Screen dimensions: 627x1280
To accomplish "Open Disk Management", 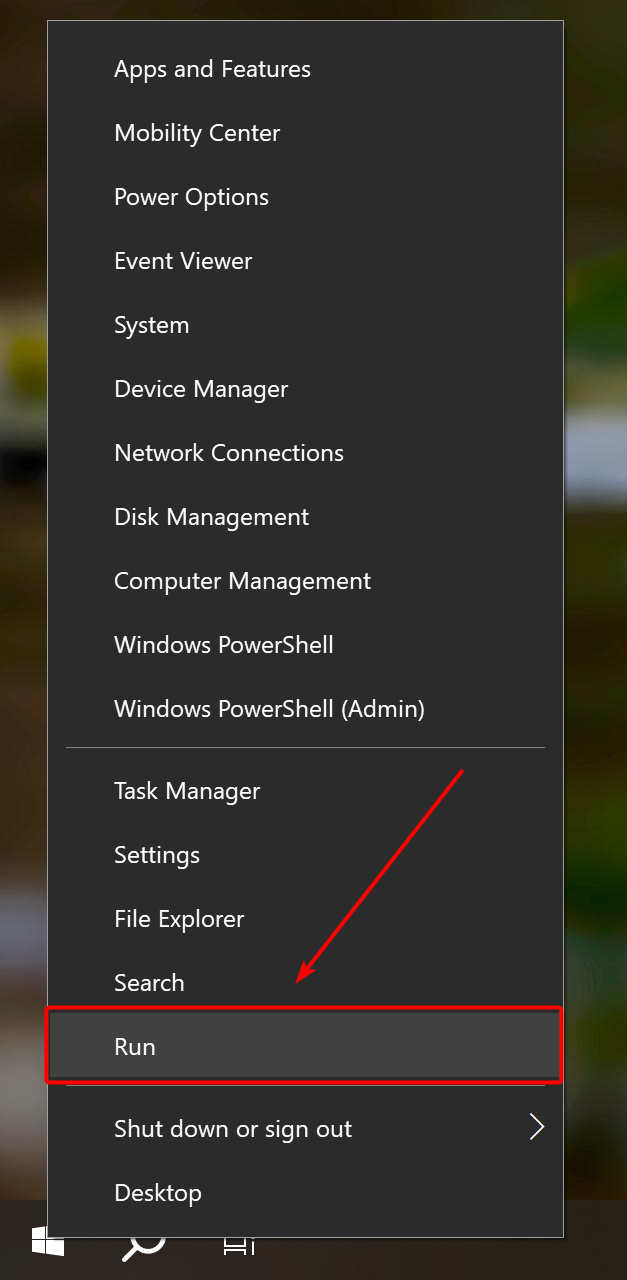I will coord(211,518).
